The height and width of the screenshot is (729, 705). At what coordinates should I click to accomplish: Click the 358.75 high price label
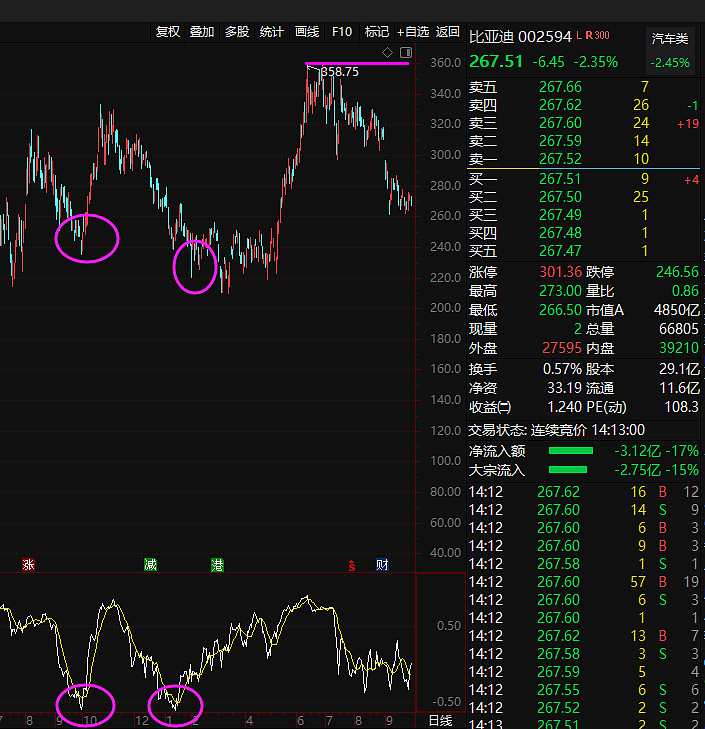pos(340,72)
